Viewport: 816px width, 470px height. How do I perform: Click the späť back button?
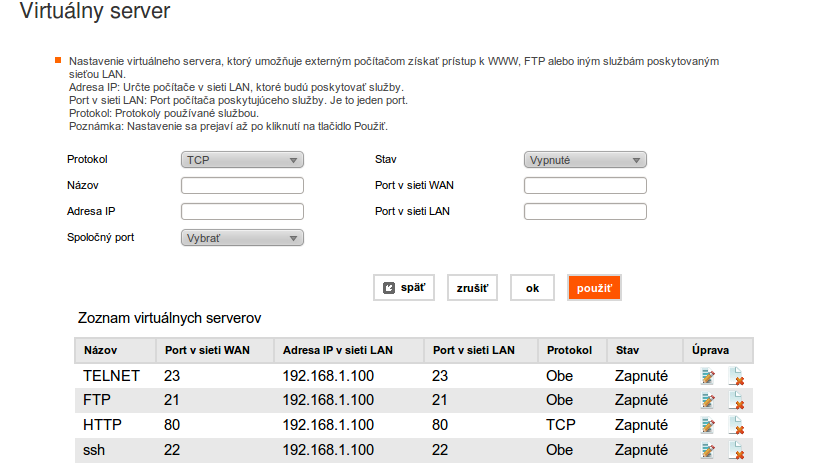click(404, 288)
